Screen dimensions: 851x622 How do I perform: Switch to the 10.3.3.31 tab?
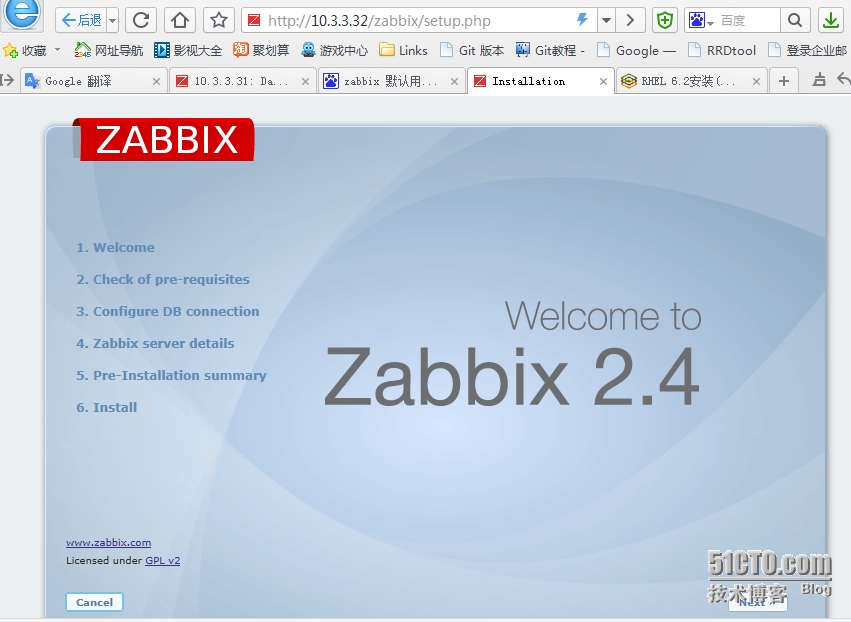point(236,81)
